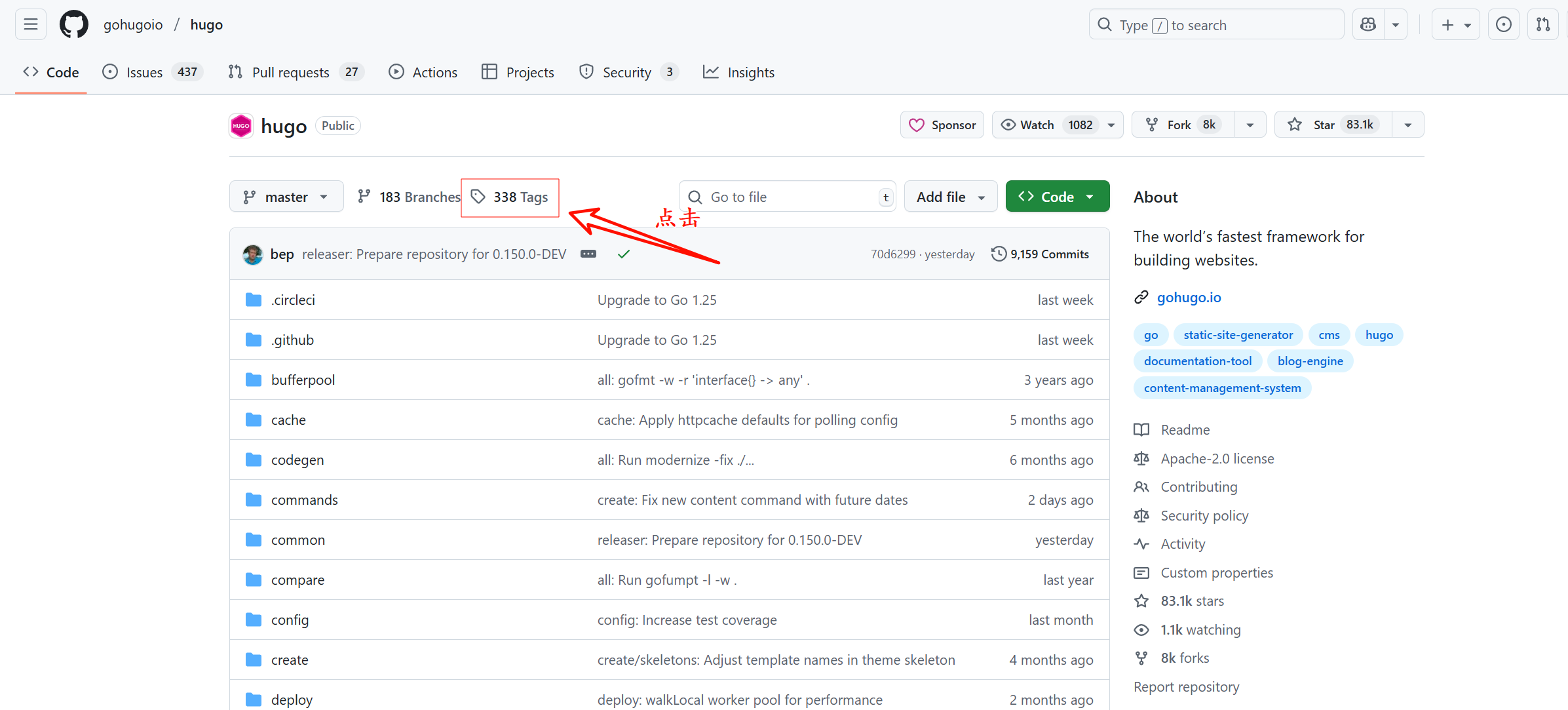The width and height of the screenshot is (1568, 710).
Task: Switch to the Code tab
Action: (x=51, y=72)
